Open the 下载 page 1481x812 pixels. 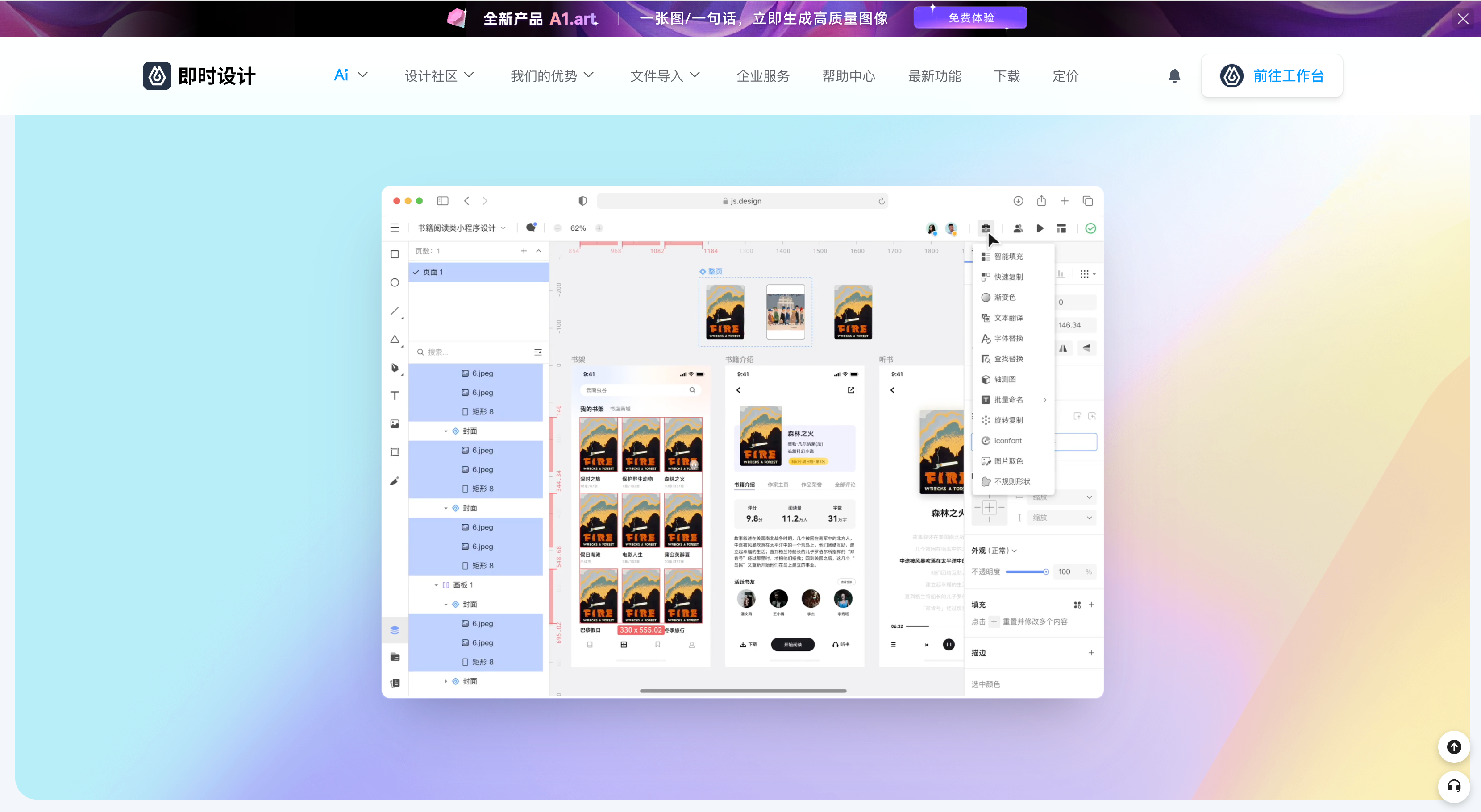pos(1007,76)
